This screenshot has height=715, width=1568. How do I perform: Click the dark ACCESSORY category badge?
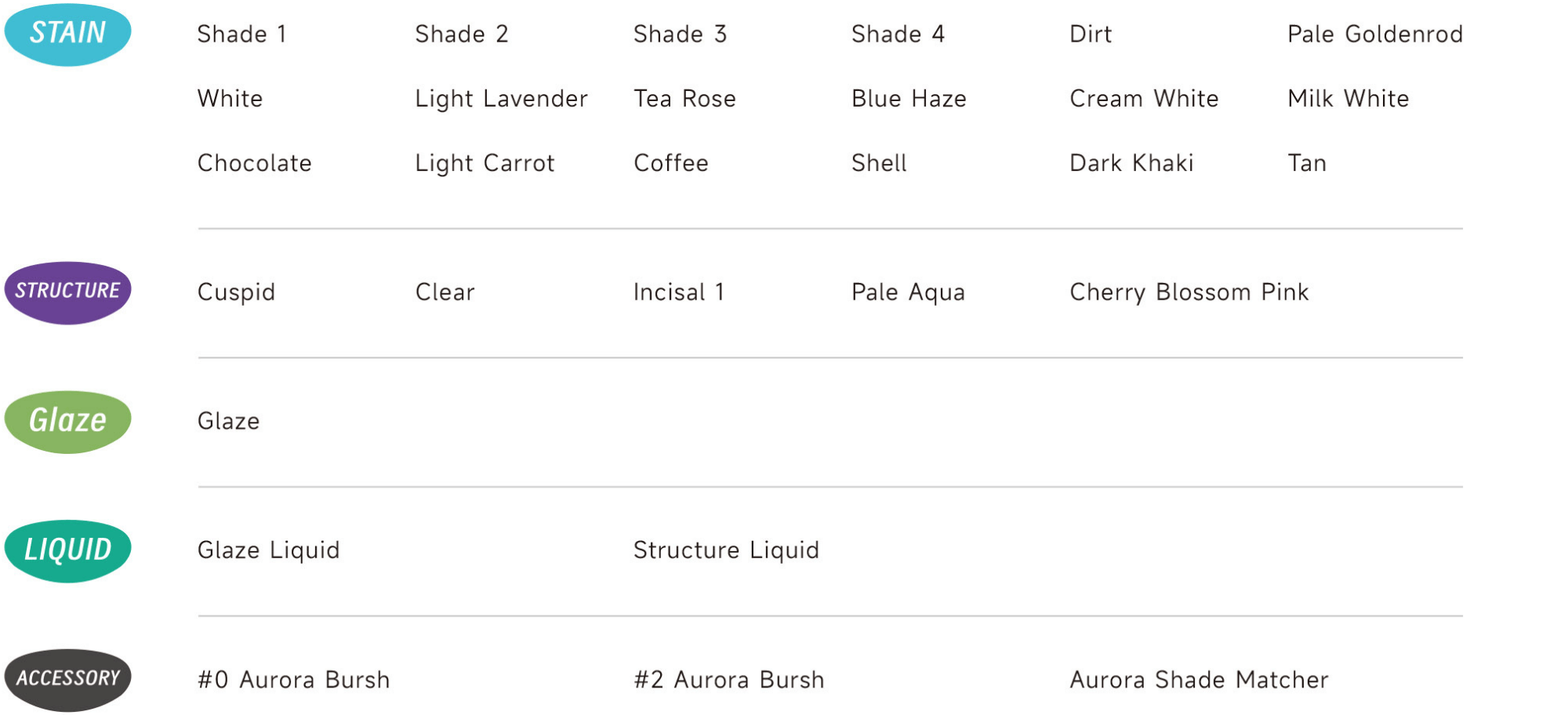(68, 680)
